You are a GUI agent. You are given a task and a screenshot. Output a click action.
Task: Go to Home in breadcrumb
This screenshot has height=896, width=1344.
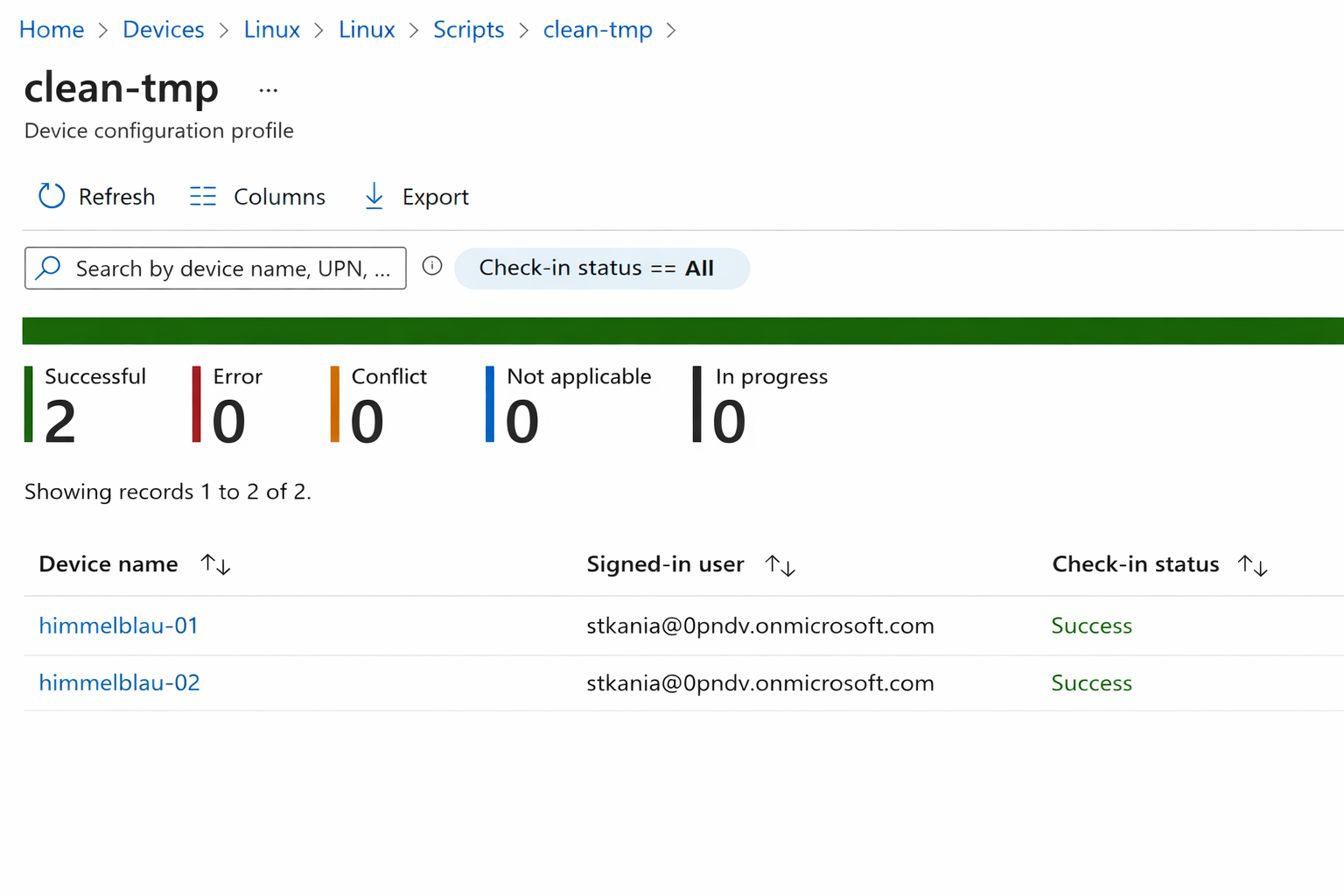[52, 30]
